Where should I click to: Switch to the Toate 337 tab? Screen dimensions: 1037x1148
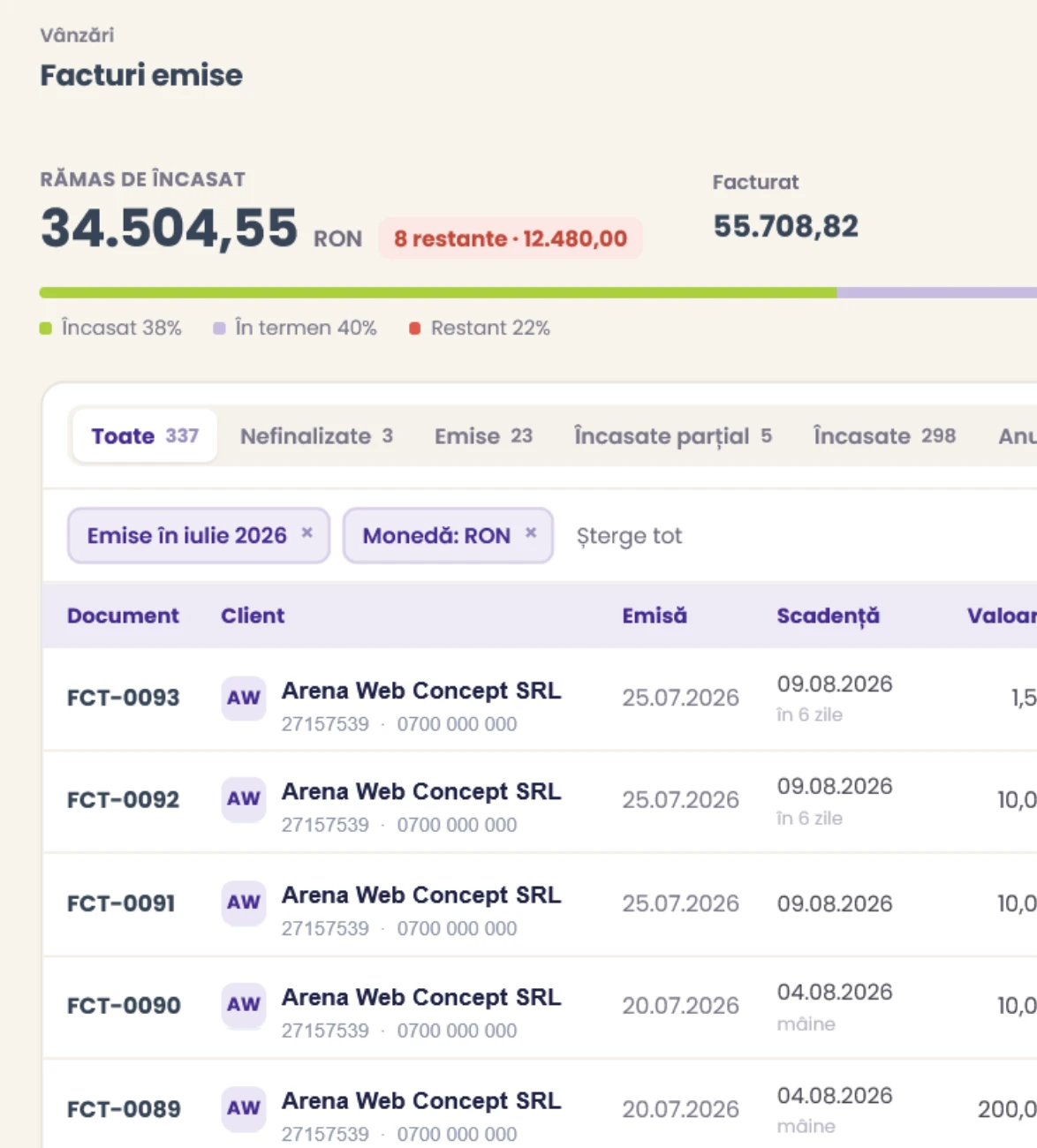click(145, 436)
